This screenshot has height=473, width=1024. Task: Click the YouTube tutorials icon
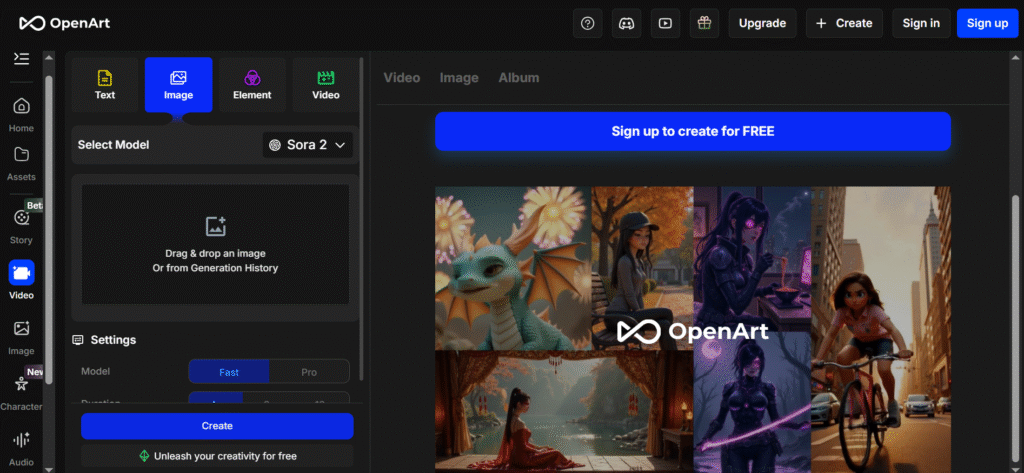(665, 23)
